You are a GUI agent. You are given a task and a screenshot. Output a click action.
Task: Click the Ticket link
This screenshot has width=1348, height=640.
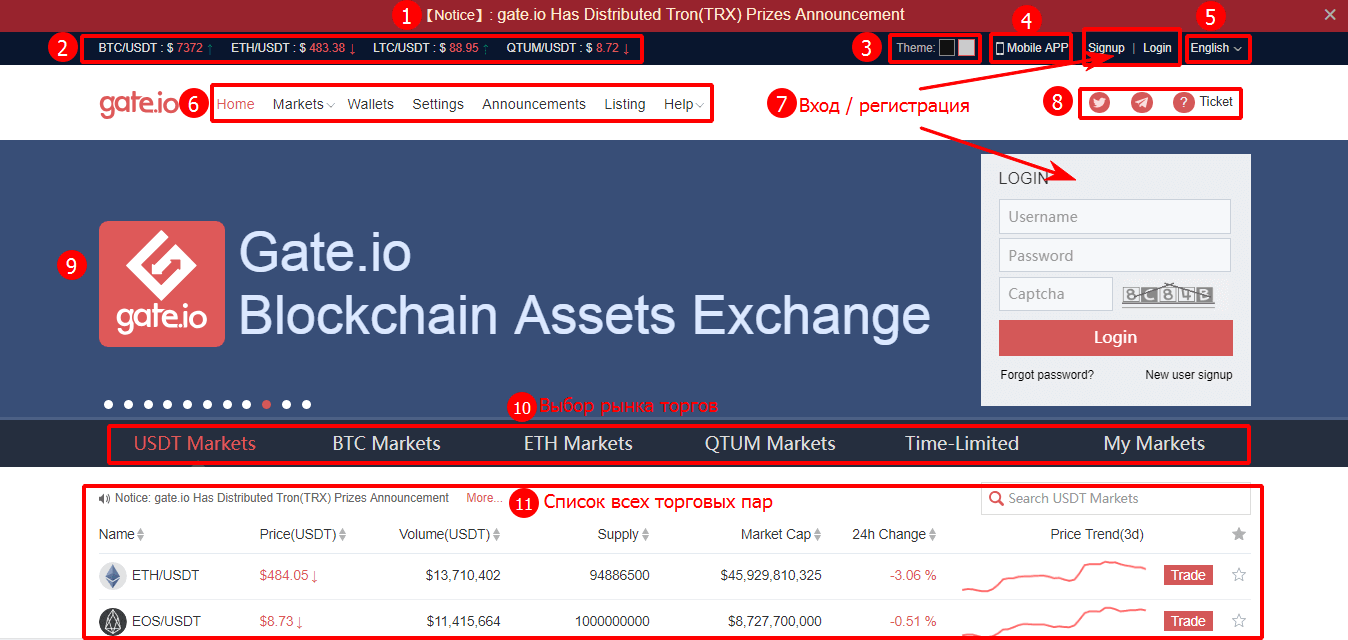tap(1216, 102)
